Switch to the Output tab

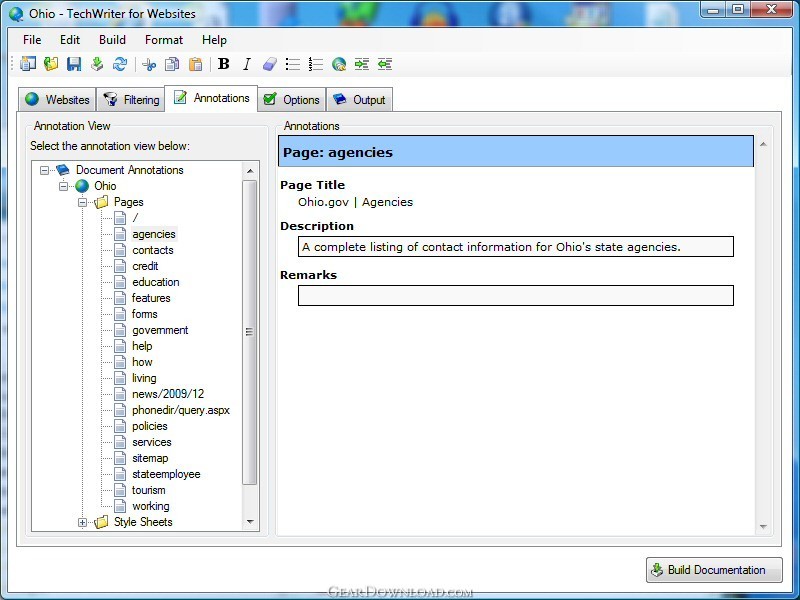[359, 99]
